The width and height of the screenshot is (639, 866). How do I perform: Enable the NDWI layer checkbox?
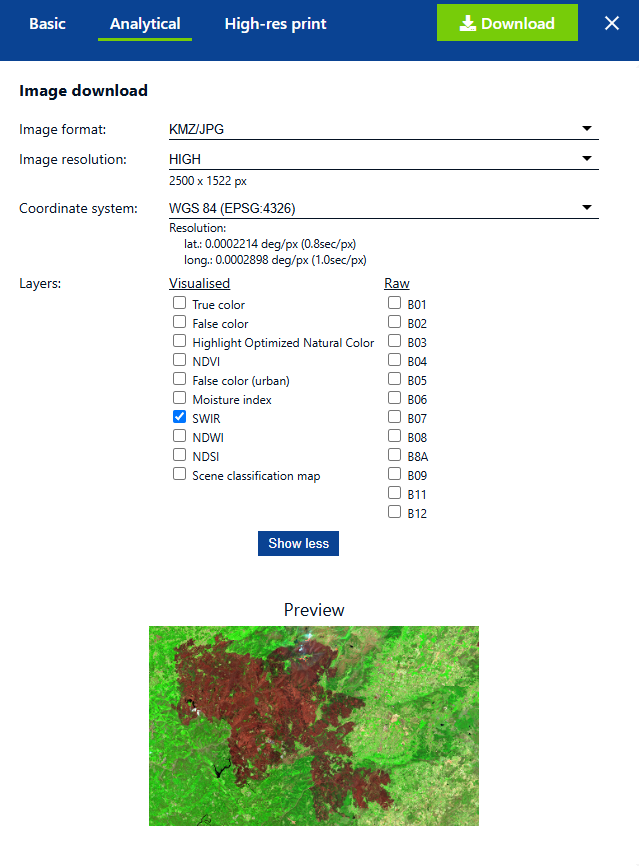coord(180,436)
